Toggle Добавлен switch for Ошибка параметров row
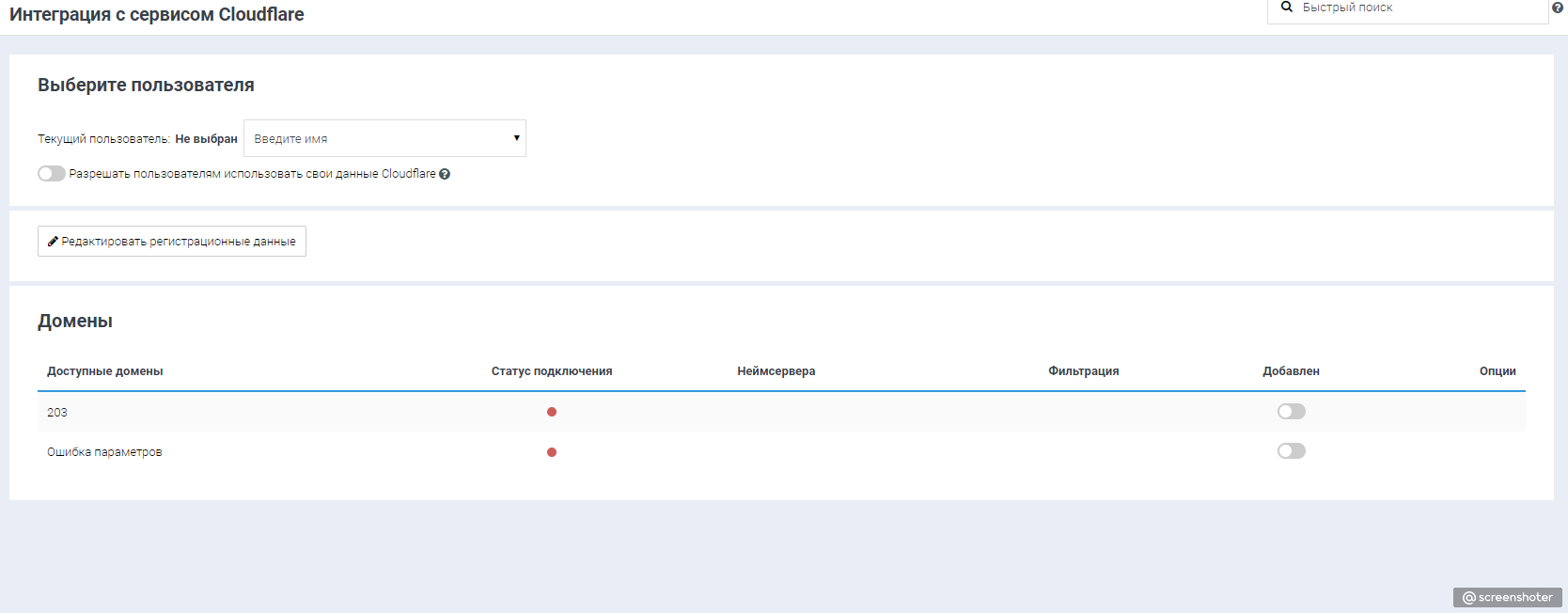The image size is (1568, 613). pyautogui.click(x=1291, y=451)
